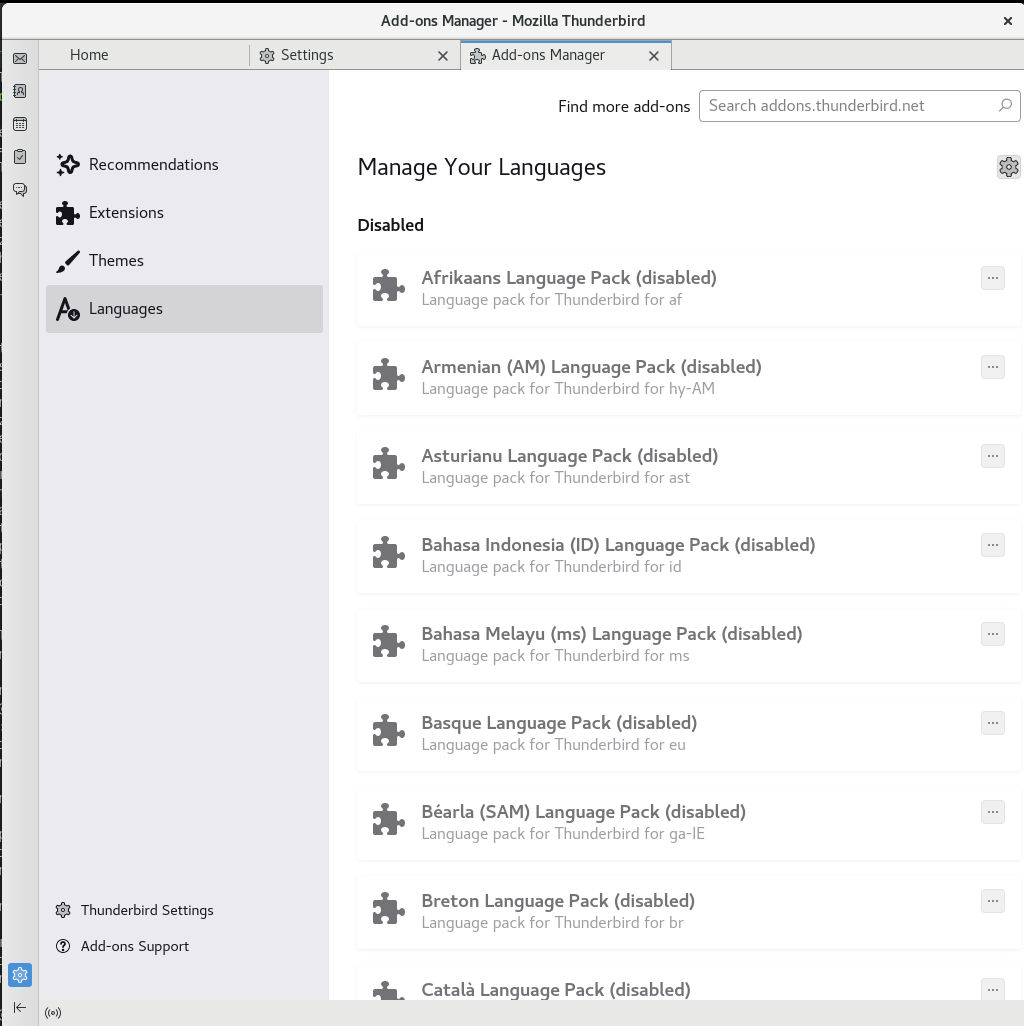
Task: Open more options for Breton Language Pack
Action: [992, 901]
